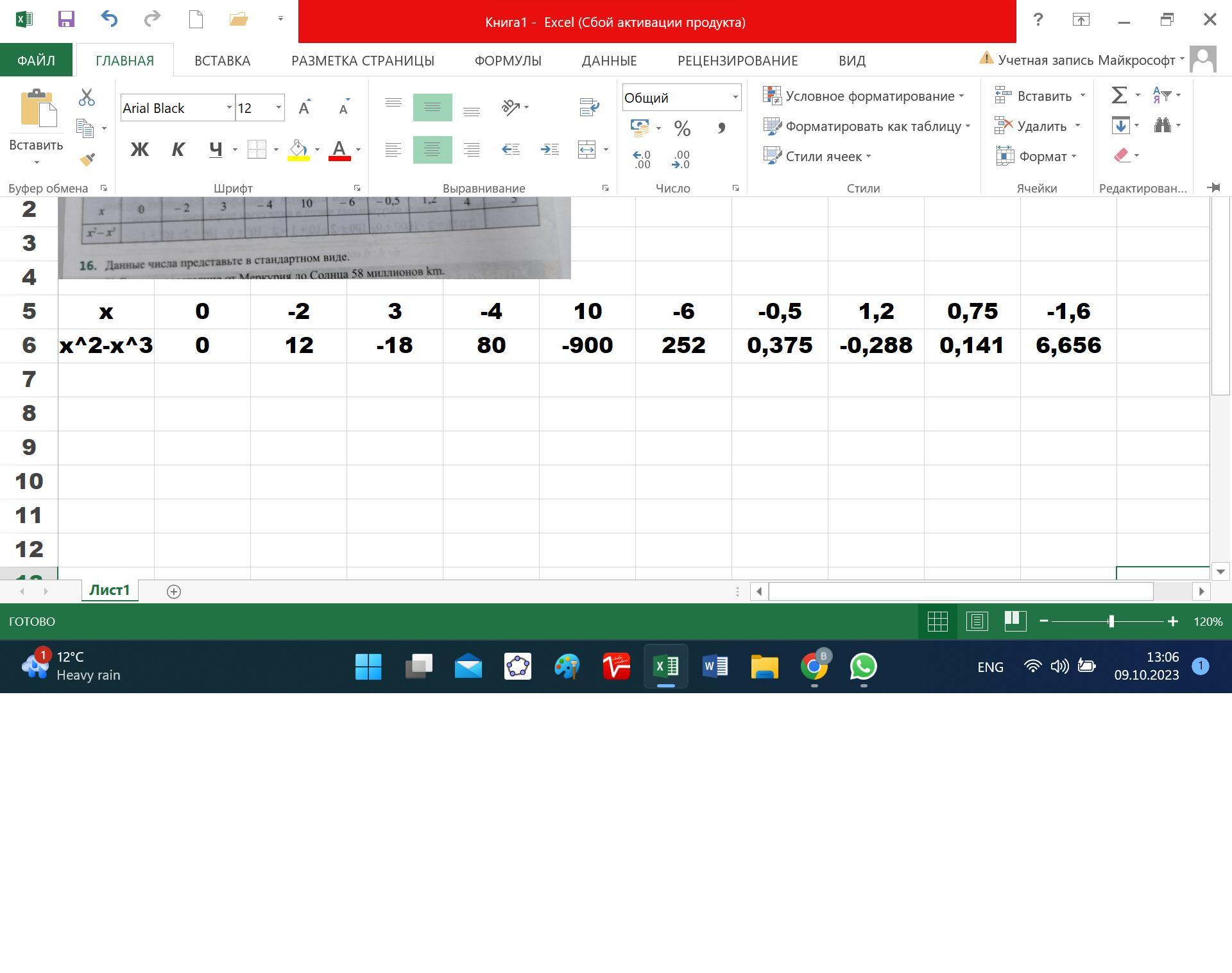Click the Increase Font Size icon
This screenshot has width=1232, height=973.
[x=305, y=108]
